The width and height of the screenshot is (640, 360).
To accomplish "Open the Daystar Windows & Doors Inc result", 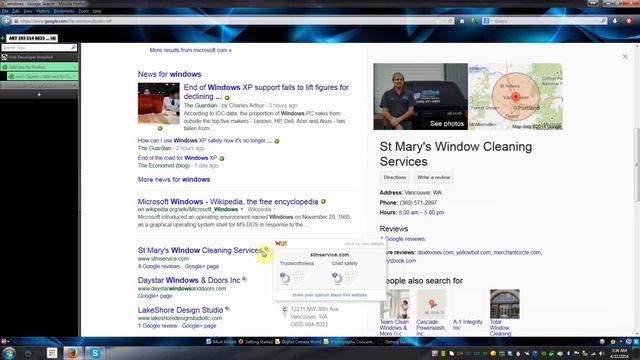I will click(x=189, y=280).
